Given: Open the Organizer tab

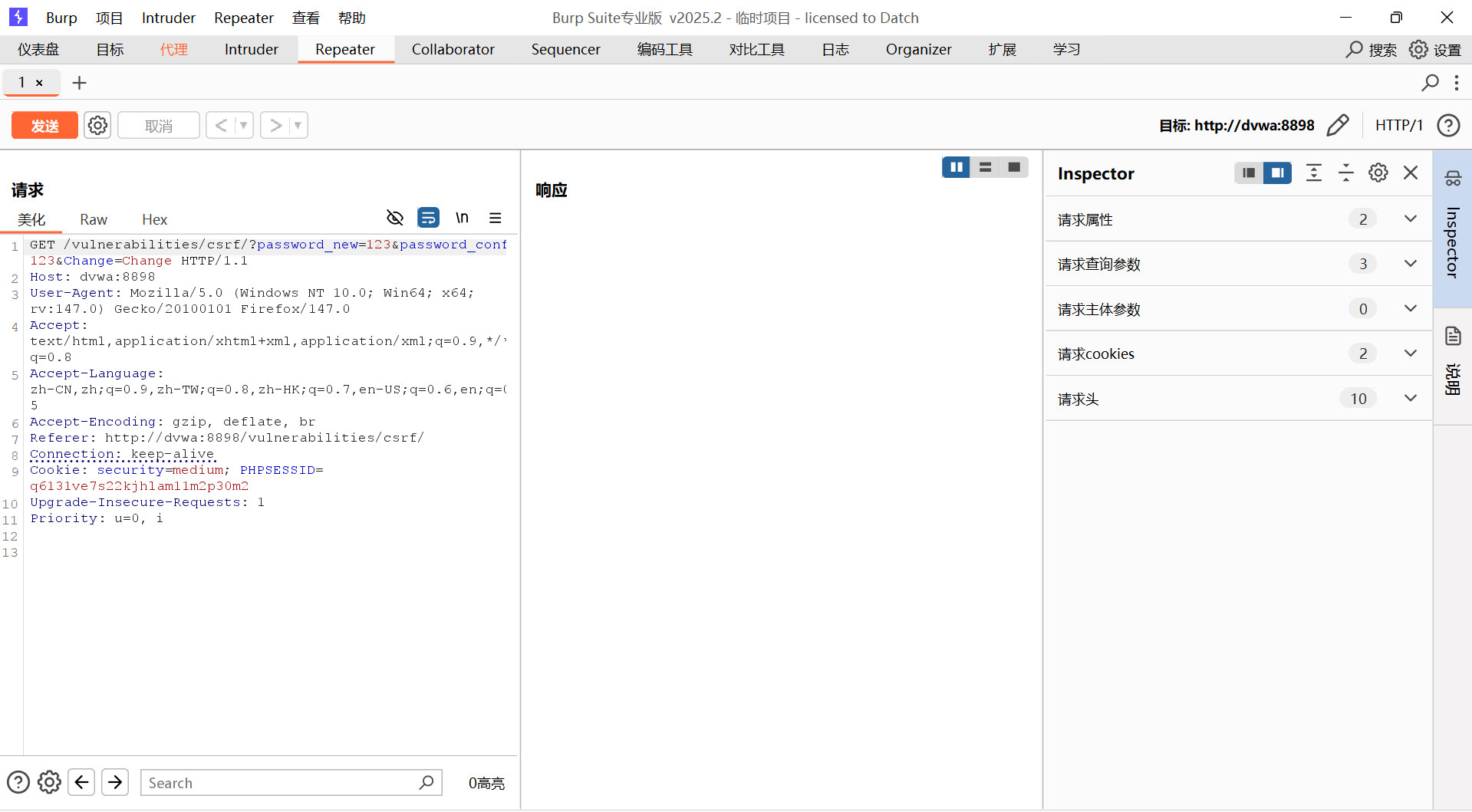Looking at the screenshot, I should click(x=918, y=49).
